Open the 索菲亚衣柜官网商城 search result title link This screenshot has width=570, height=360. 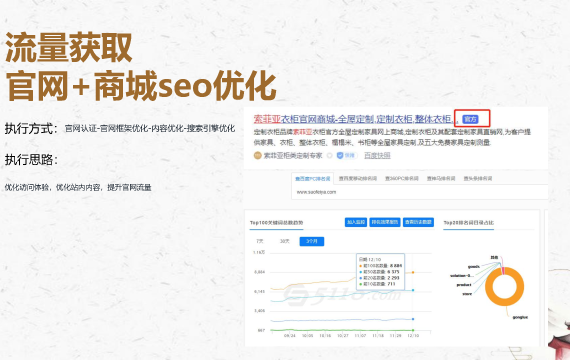click(x=355, y=119)
